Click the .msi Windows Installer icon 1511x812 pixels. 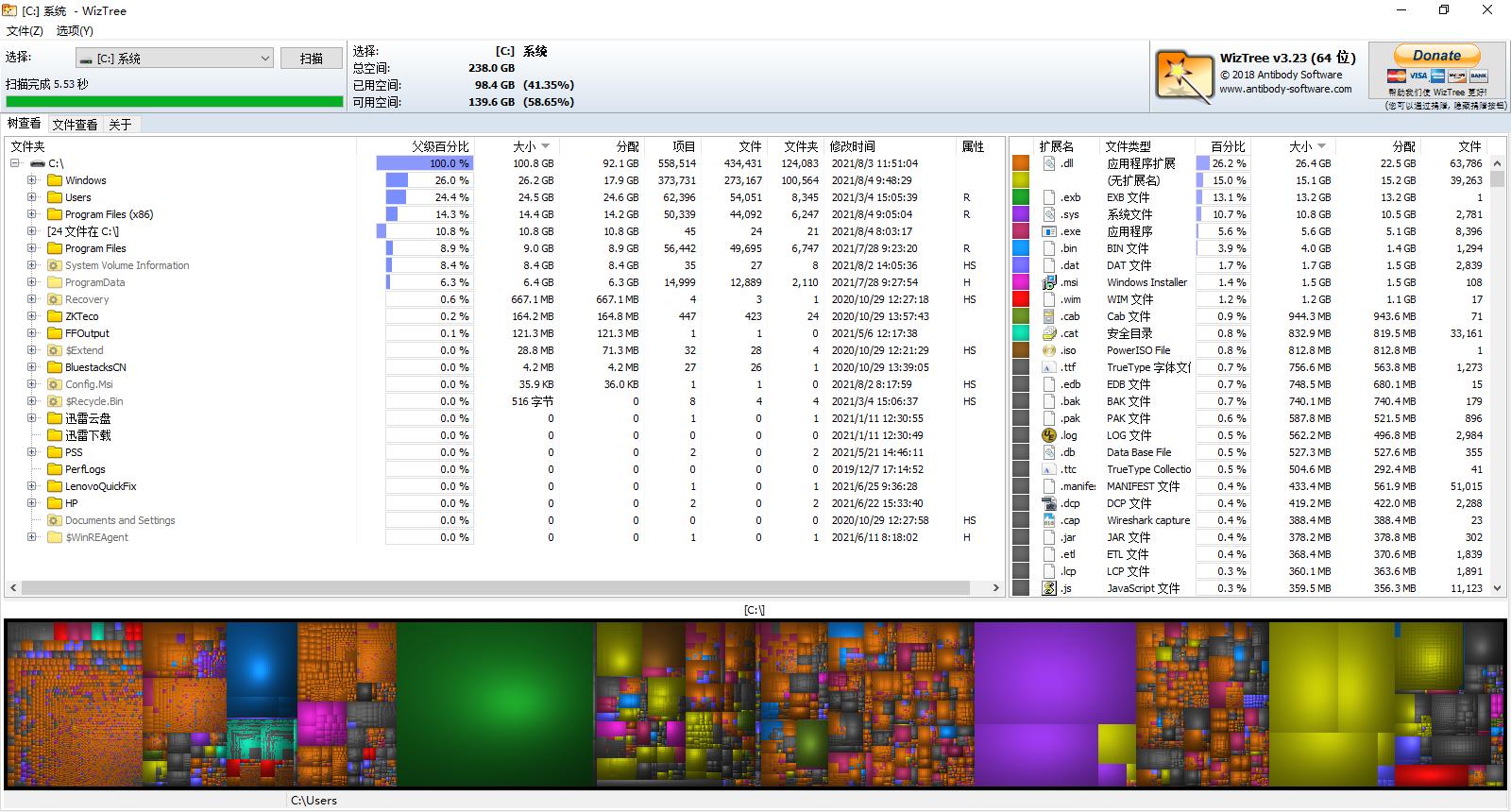click(1048, 282)
